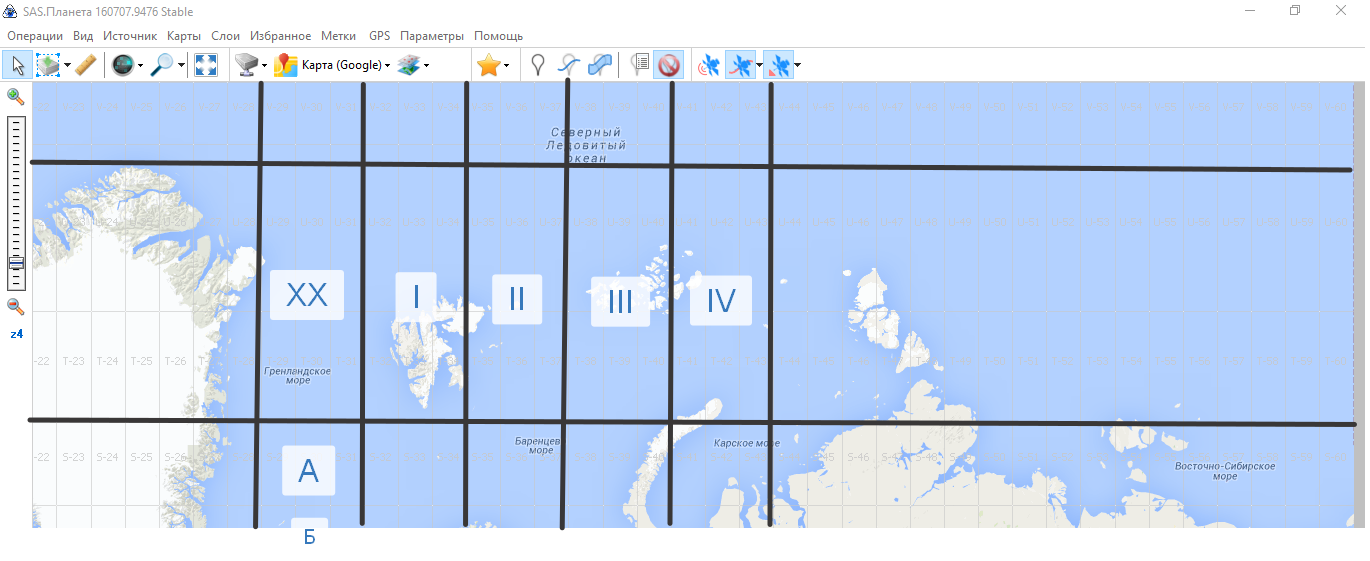Screen dimensions: 1370x561
Task: Click the globe go-to location icon
Action: pos(122,66)
